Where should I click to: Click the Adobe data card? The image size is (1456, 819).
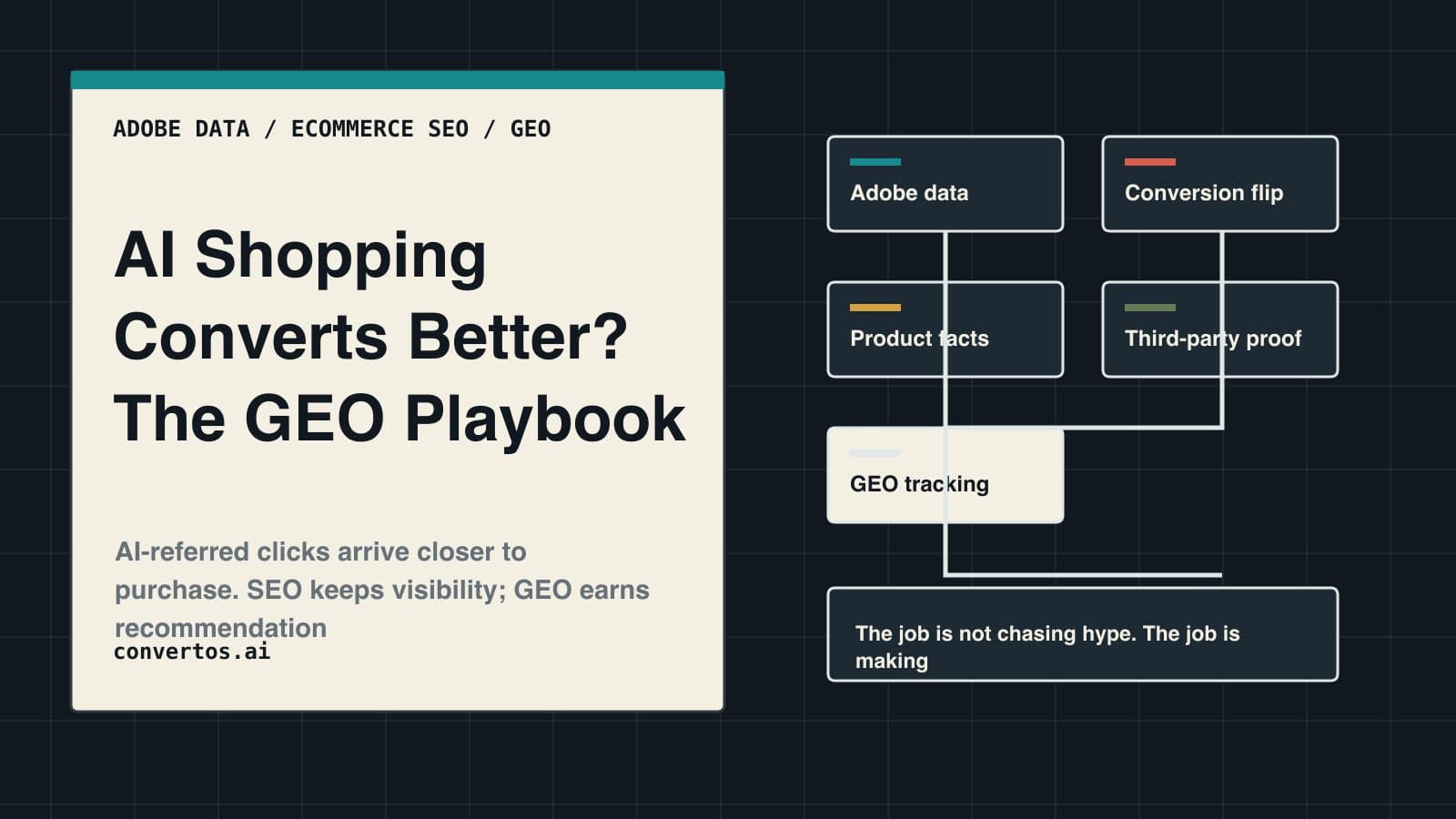[x=945, y=184]
